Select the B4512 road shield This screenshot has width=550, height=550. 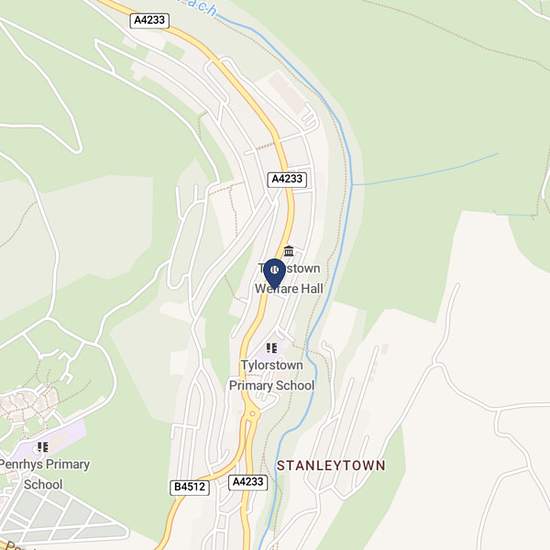(x=190, y=487)
